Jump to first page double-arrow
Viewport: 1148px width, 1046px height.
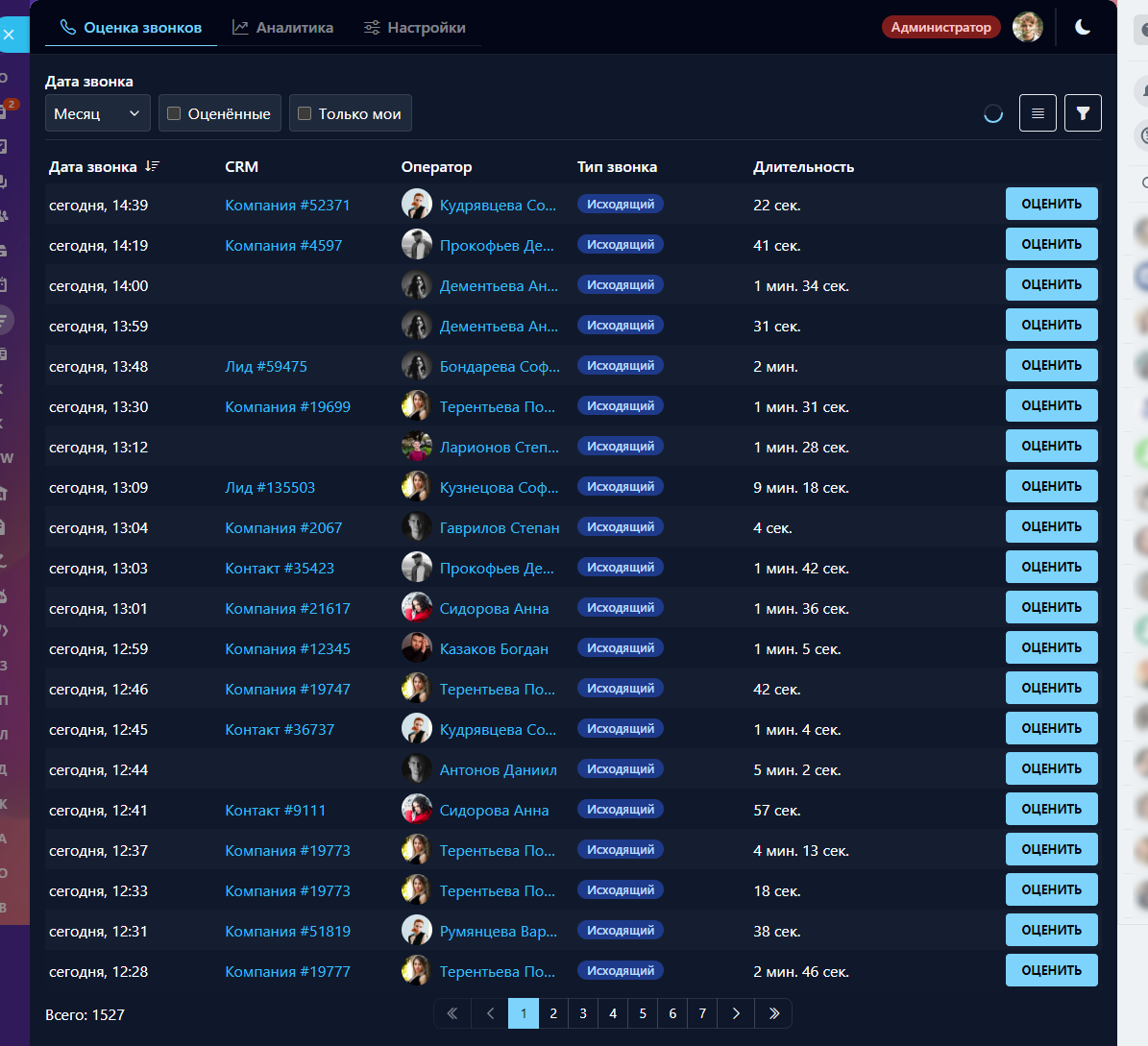pos(452,1013)
